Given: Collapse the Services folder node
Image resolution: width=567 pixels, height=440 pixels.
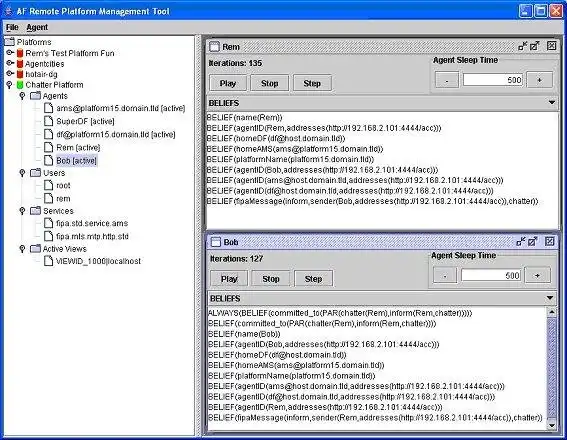Looking at the screenshot, I should (22, 211).
